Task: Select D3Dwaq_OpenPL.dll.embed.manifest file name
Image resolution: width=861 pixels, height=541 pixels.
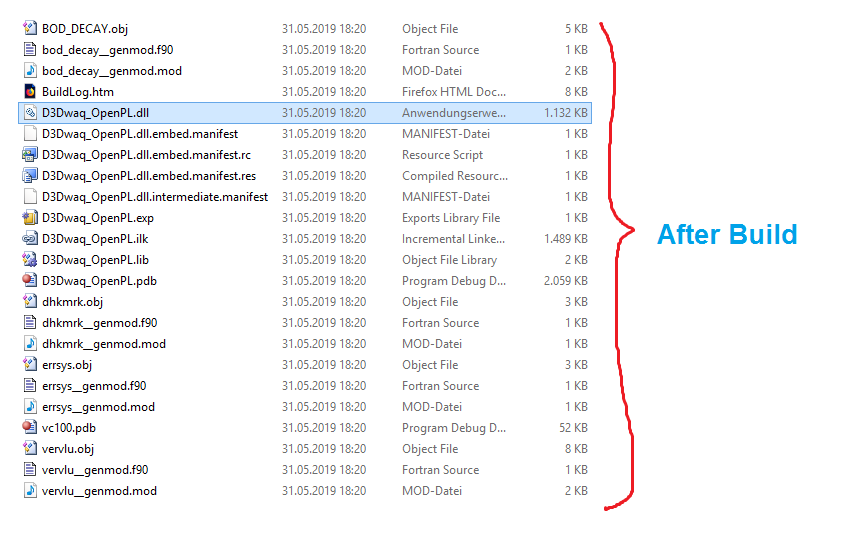Action: pyautogui.click(x=140, y=134)
